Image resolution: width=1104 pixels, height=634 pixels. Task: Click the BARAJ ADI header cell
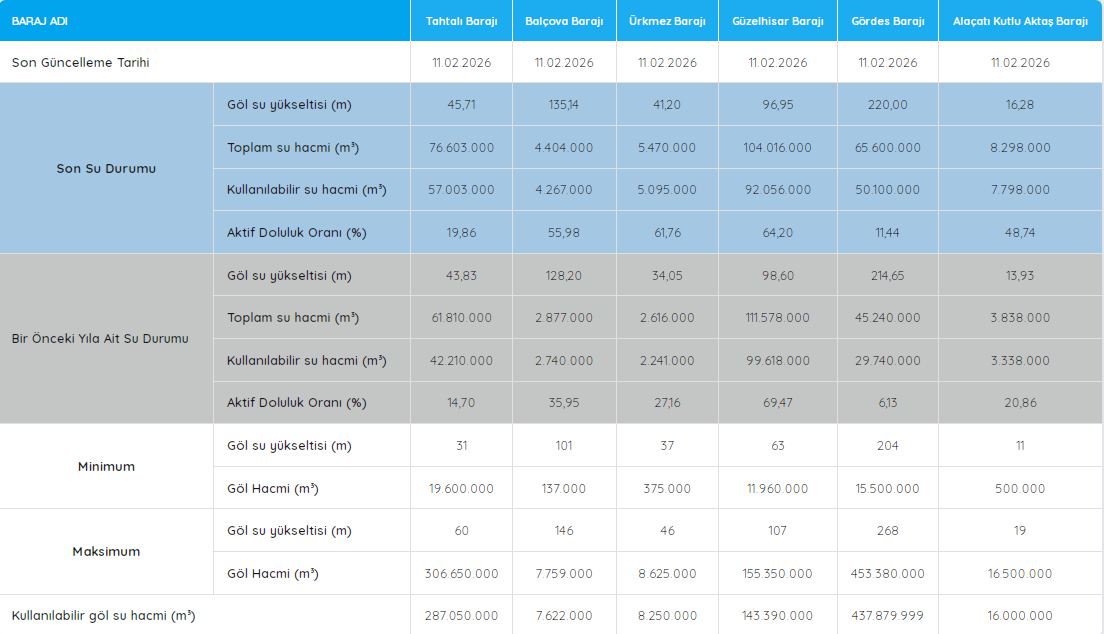tap(40, 21)
